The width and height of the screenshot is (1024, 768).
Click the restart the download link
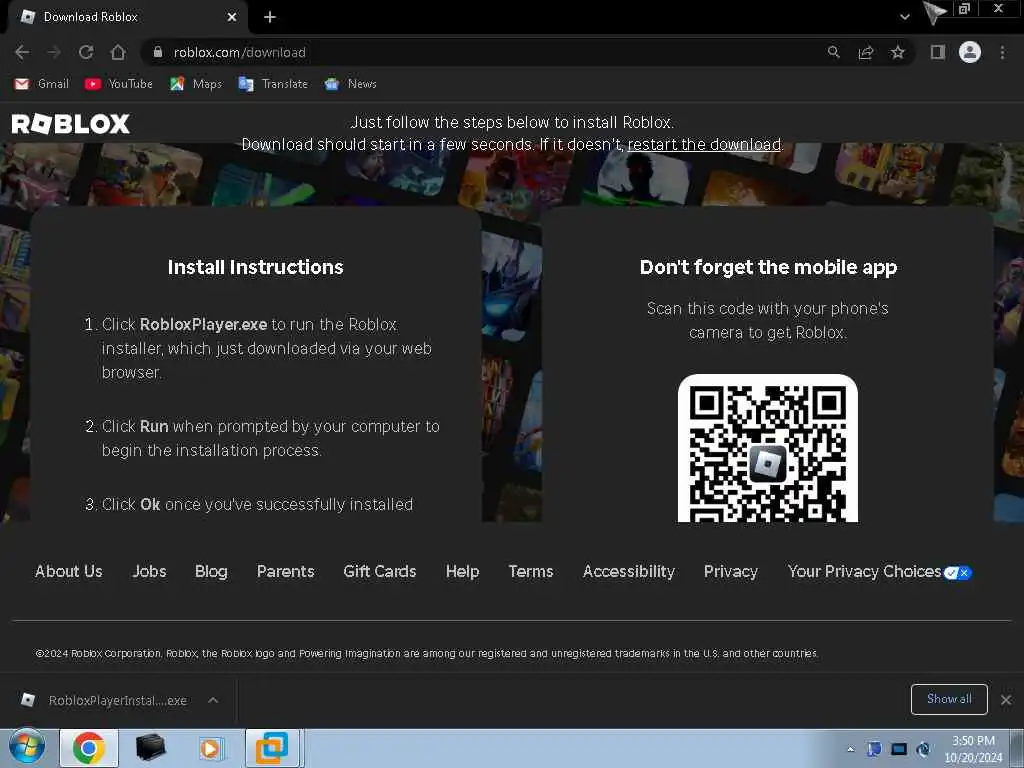point(704,144)
